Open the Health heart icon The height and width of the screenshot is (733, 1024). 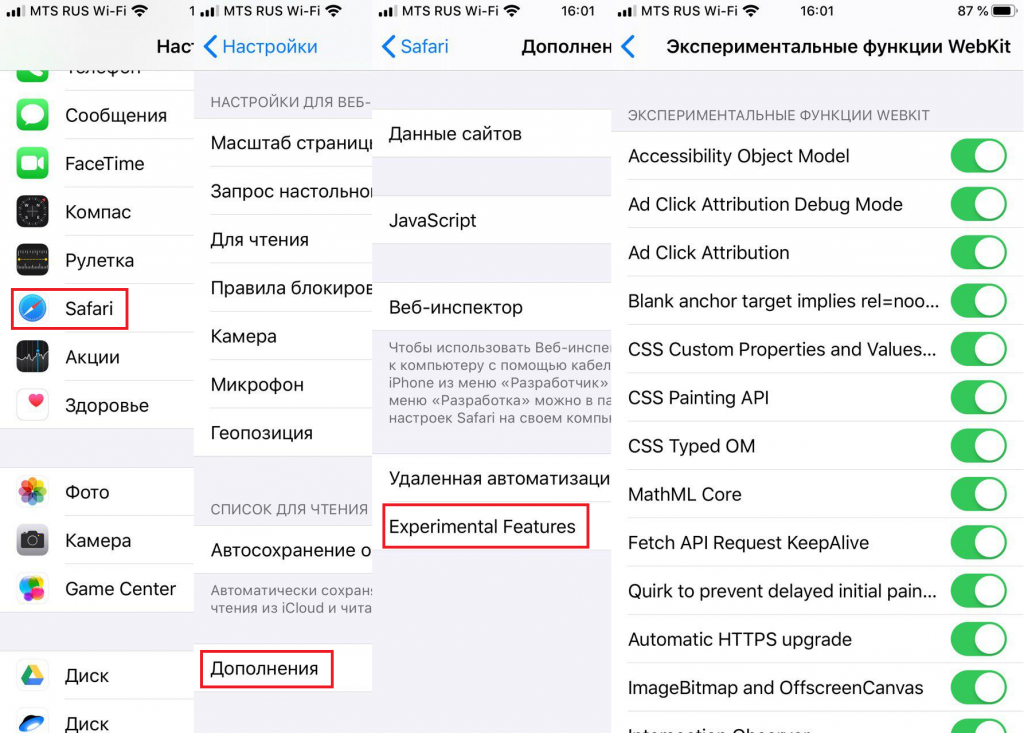[33, 405]
